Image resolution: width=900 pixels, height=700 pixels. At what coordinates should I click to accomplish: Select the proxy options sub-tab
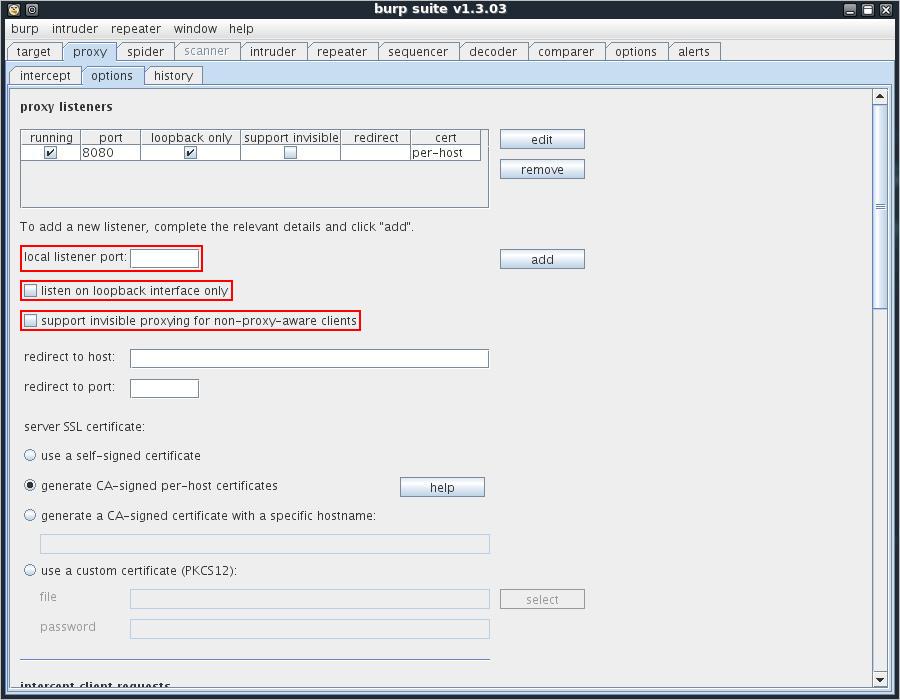(112, 76)
